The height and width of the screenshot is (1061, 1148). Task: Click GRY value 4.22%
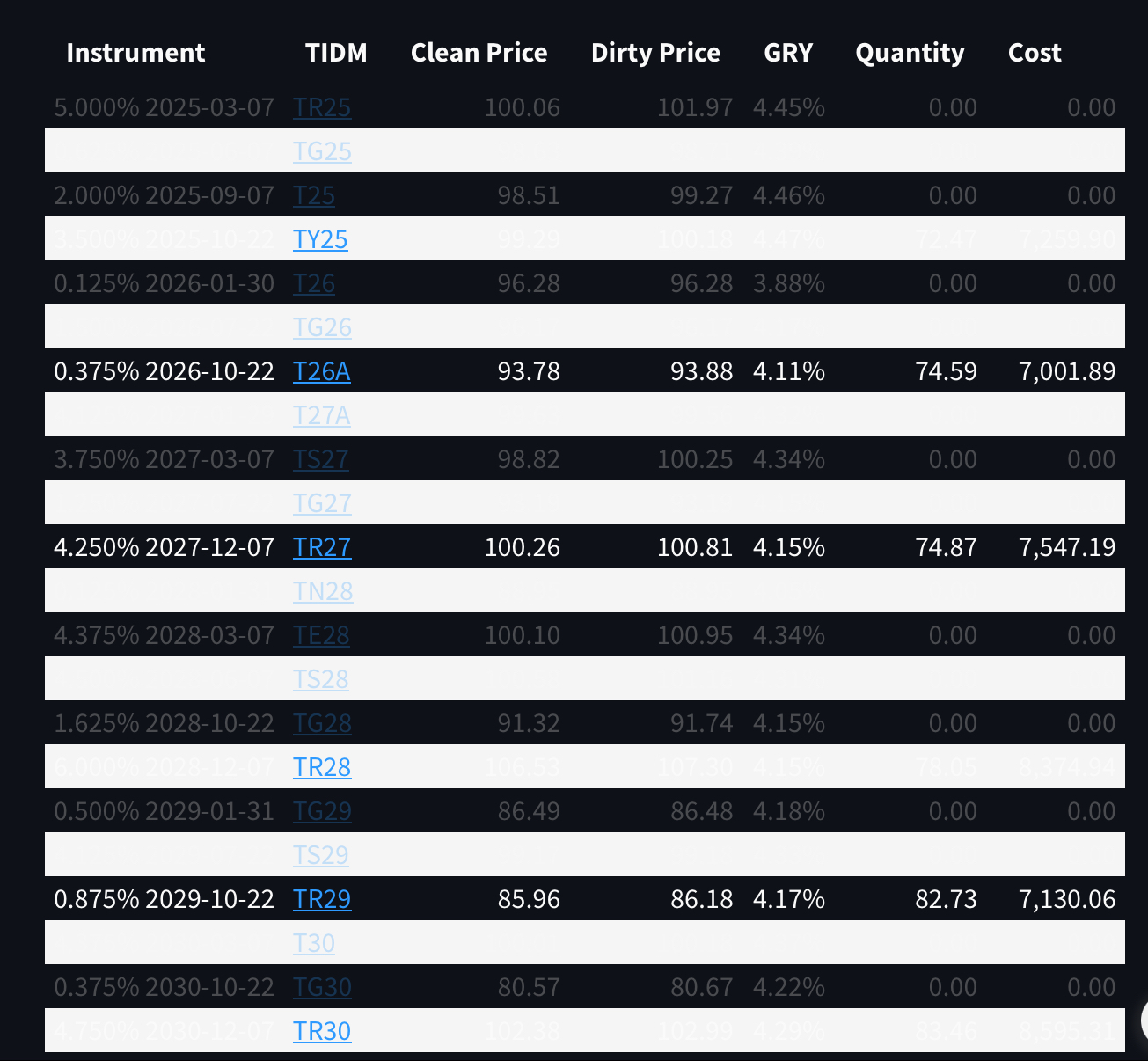tap(789, 987)
